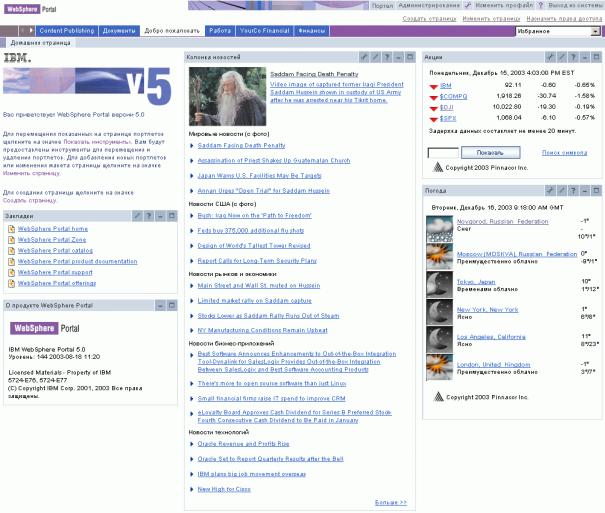This screenshot has height=513, width=605.
Task: Maximize the Закладки portlet
Action: tap(172, 216)
